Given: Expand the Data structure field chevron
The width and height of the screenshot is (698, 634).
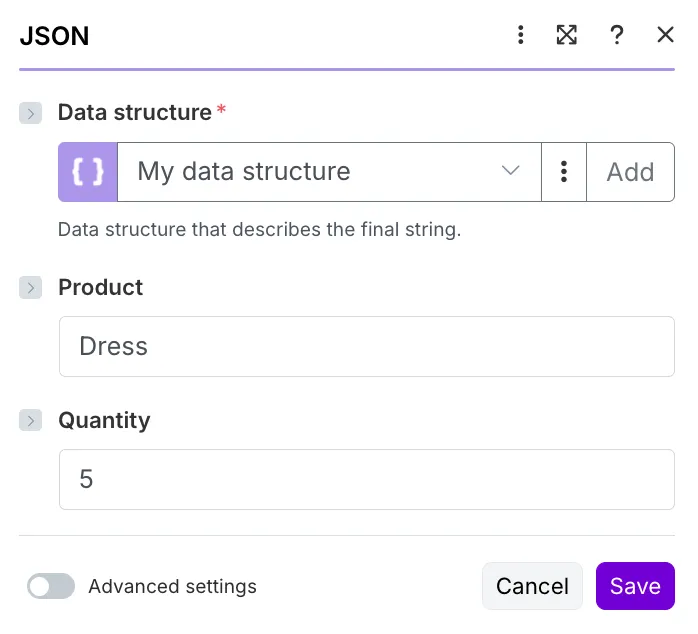Looking at the screenshot, I should (30, 113).
